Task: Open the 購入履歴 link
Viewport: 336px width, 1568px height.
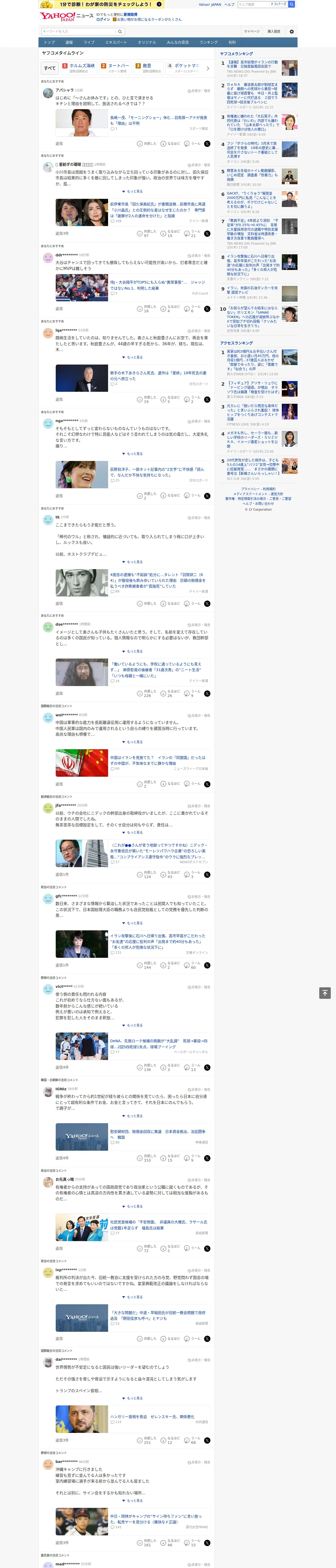Action: click(x=274, y=32)
